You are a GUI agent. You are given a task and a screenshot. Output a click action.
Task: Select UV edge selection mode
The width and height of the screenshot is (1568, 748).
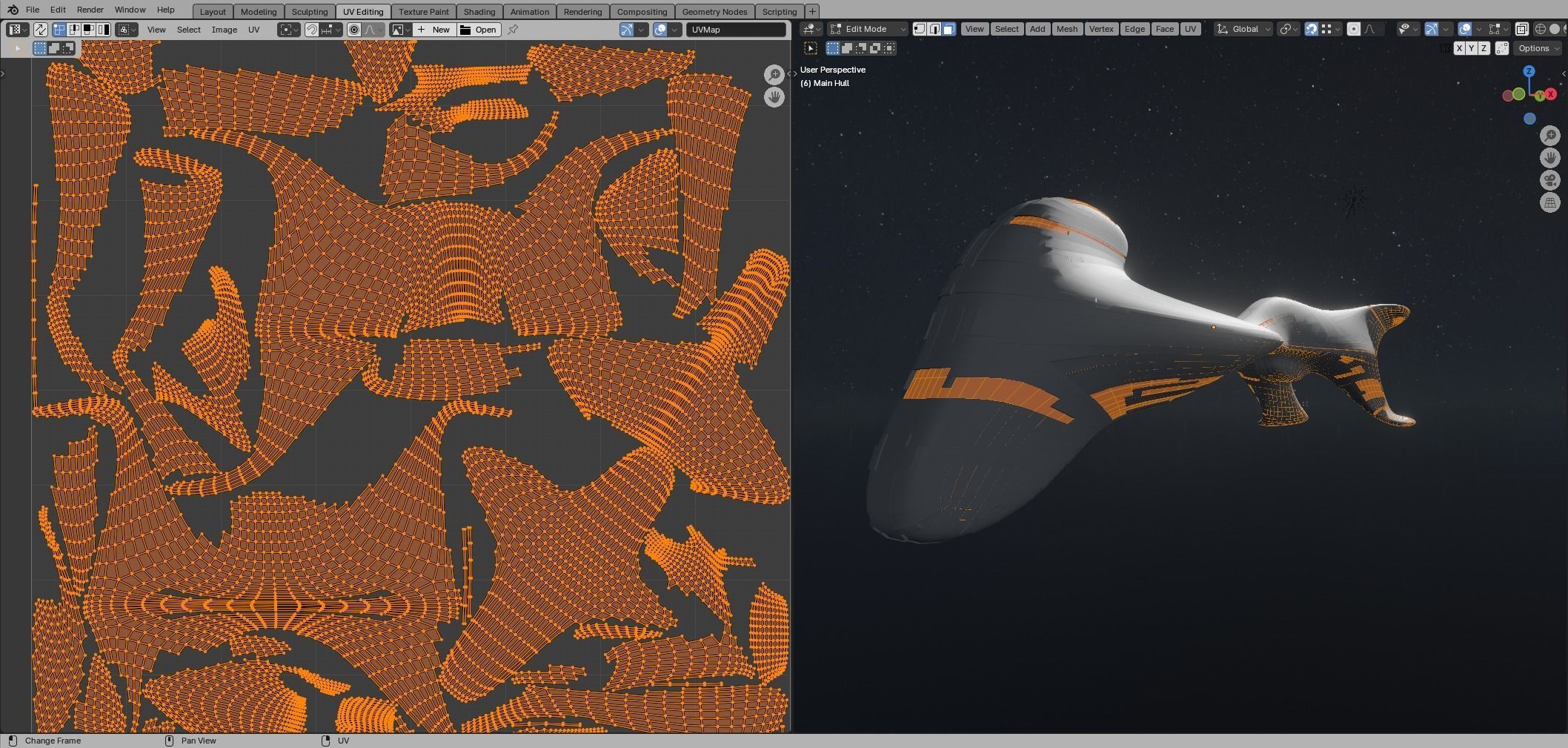coord(74,30)
